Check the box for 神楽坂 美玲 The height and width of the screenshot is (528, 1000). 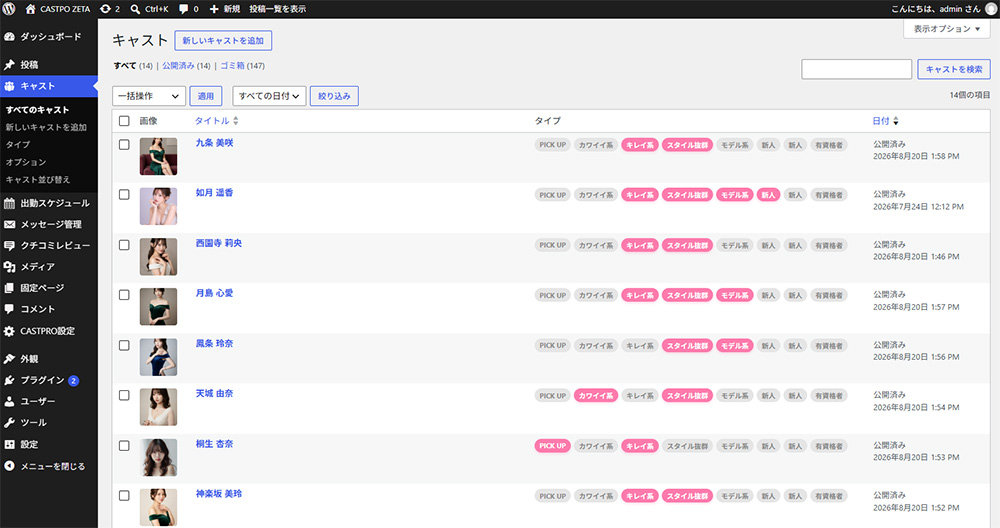click(x=124, y=495)
